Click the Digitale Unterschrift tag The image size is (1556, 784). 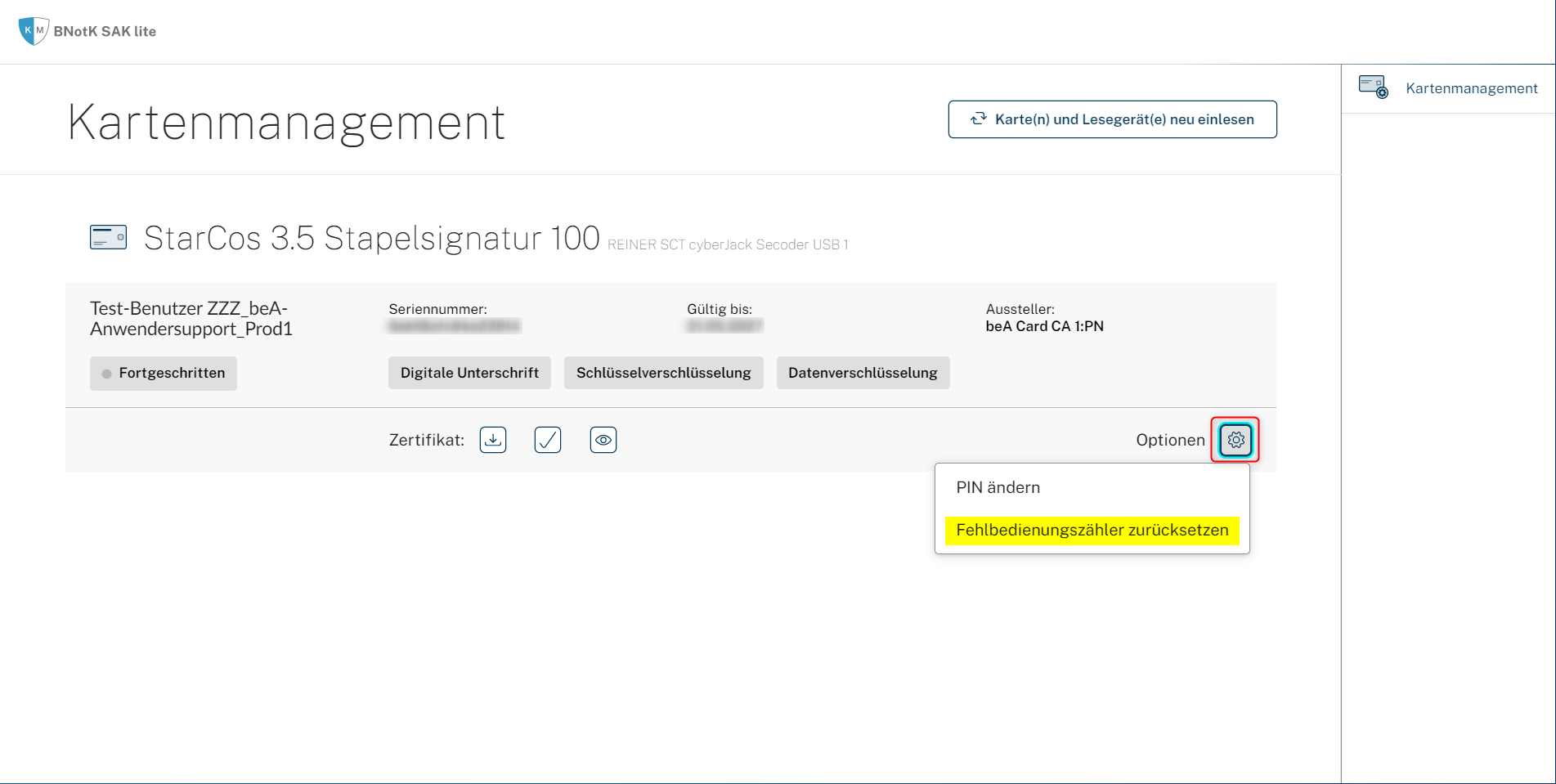[469, 373]
